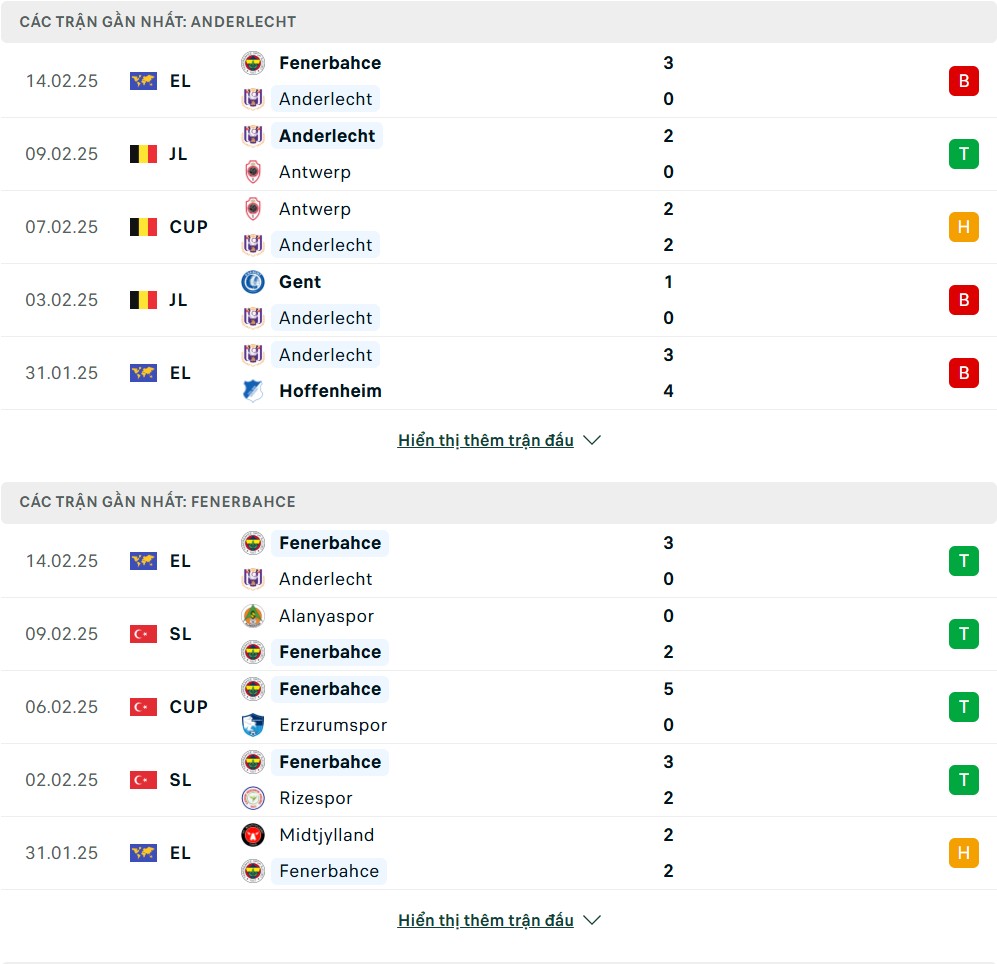Click the orange H badge for Antwerp draw
The image size is (997, 964).
[963, 227]
